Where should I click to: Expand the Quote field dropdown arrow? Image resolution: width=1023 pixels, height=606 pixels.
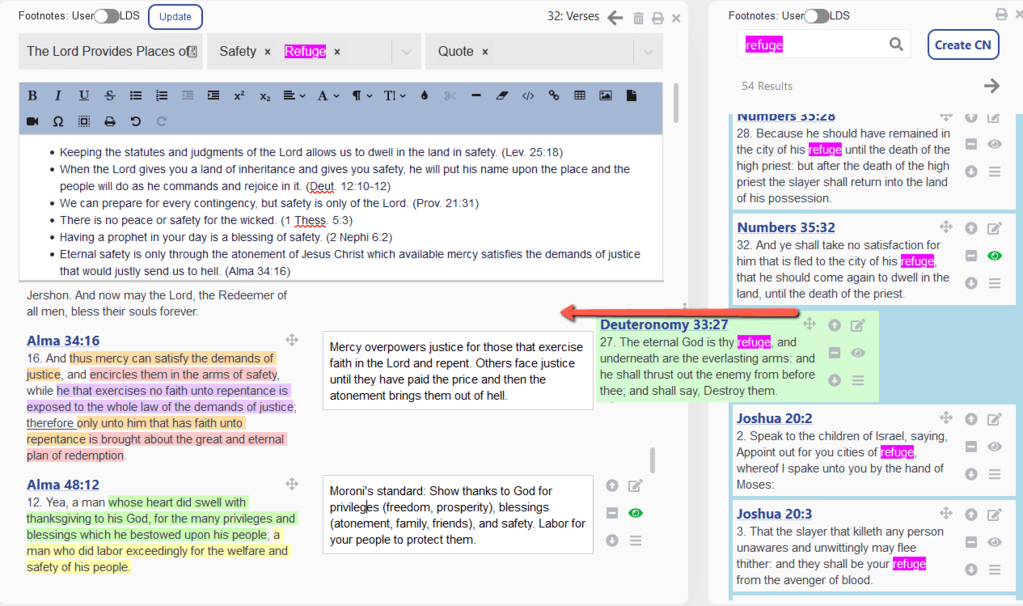tap(647, 52)
